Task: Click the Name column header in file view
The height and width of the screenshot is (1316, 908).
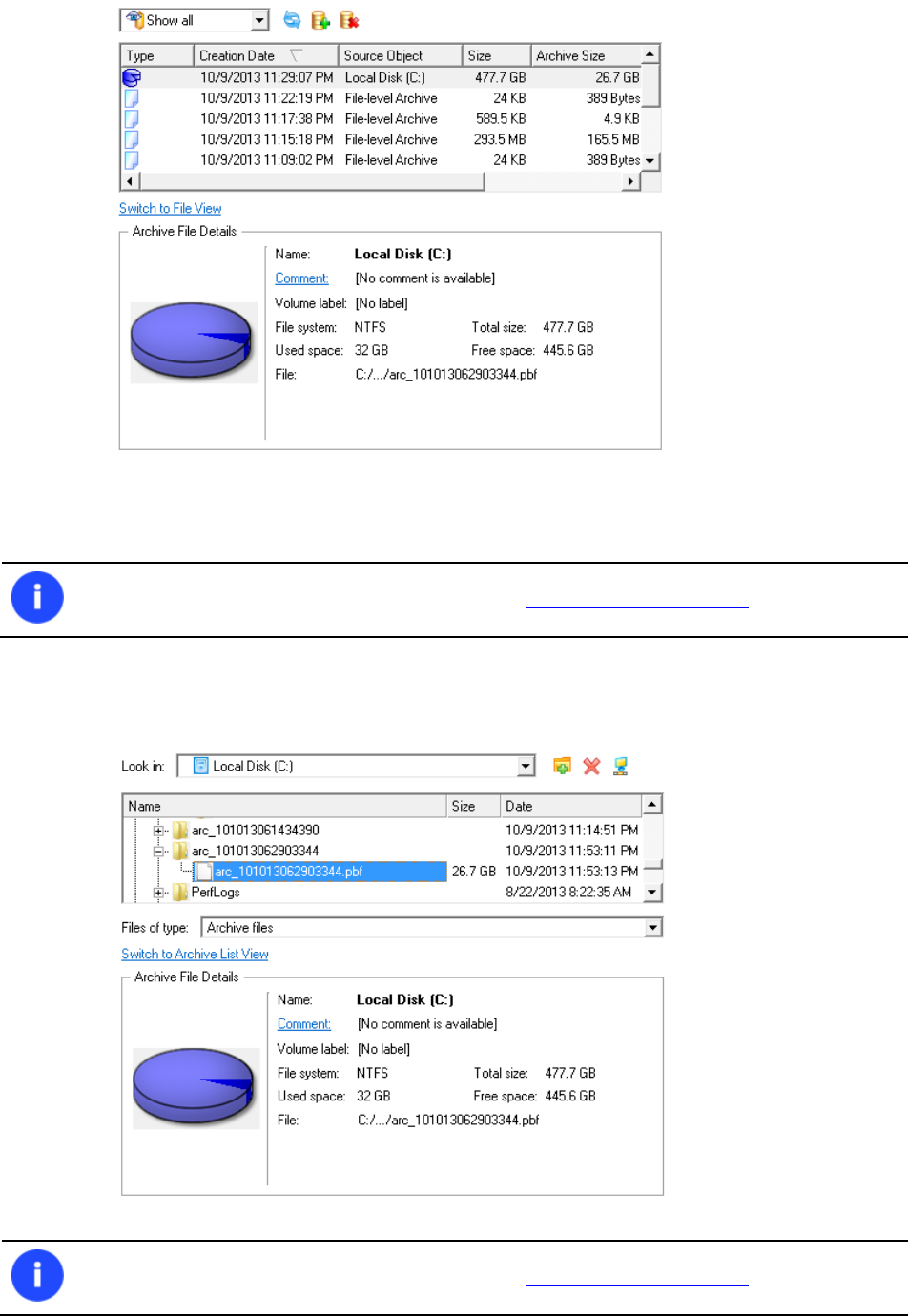Action: 285,807
